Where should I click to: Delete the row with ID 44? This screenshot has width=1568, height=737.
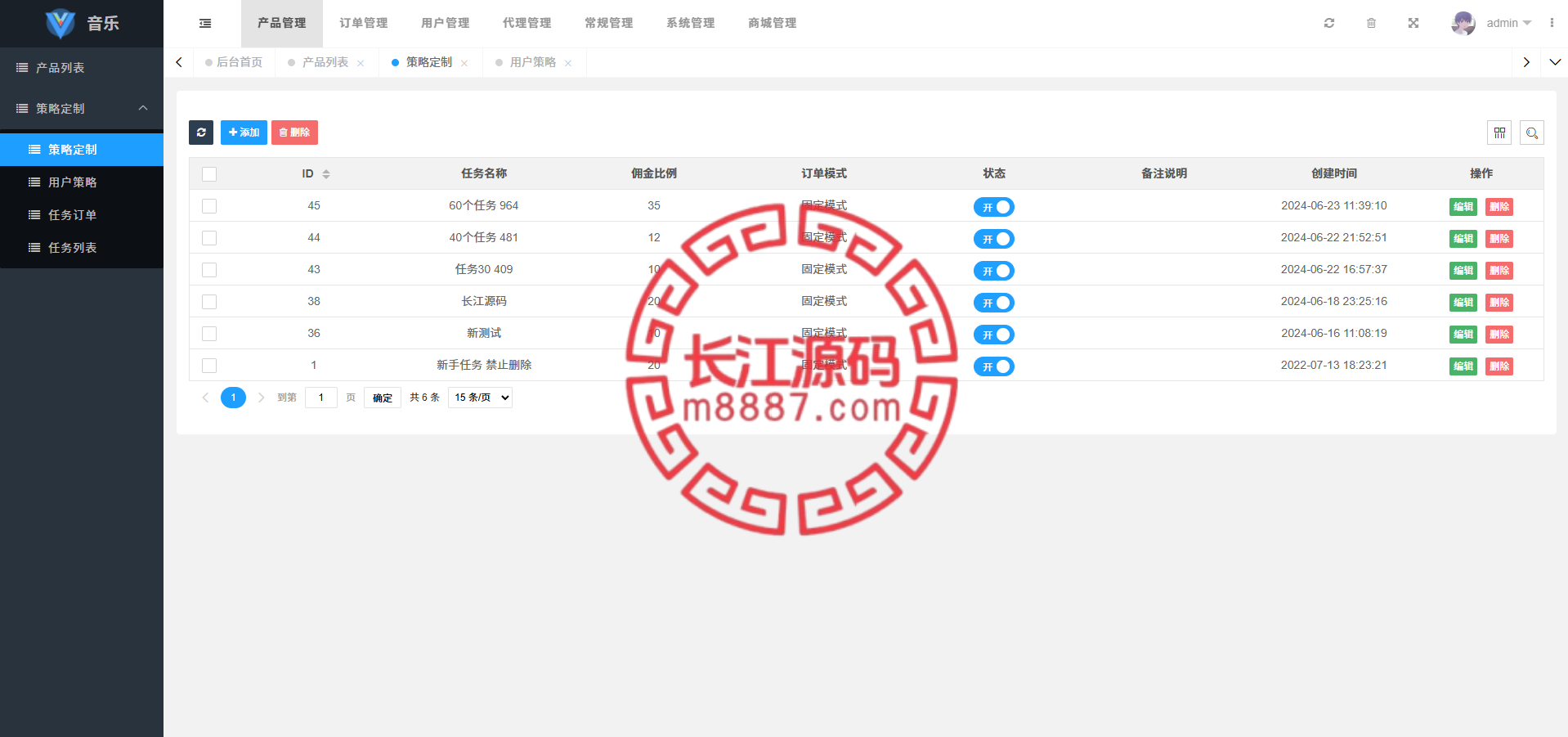tap(1499, 239)
